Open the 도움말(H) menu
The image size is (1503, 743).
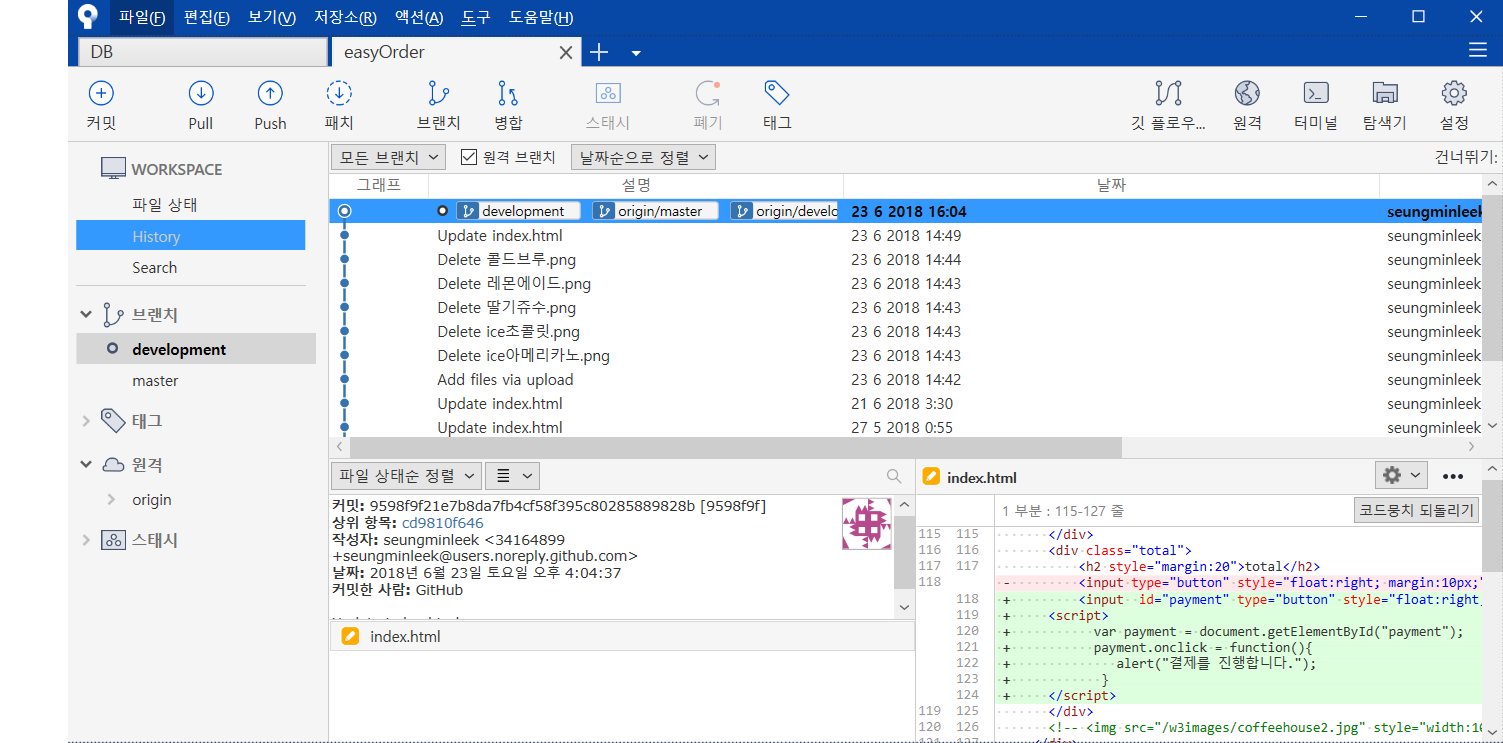coord(541,17)
